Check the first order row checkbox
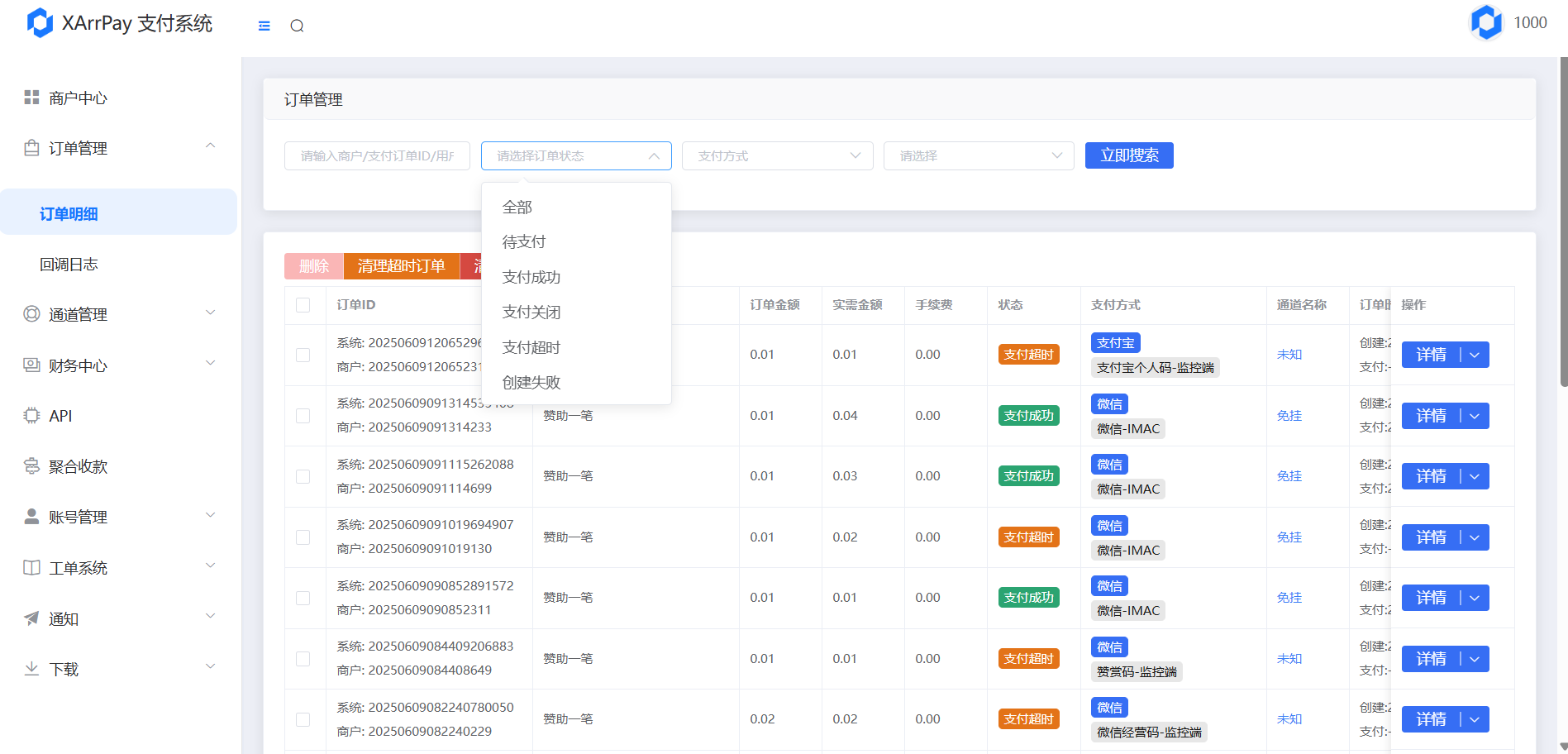 pyautogui.click(x=303, y=355)
